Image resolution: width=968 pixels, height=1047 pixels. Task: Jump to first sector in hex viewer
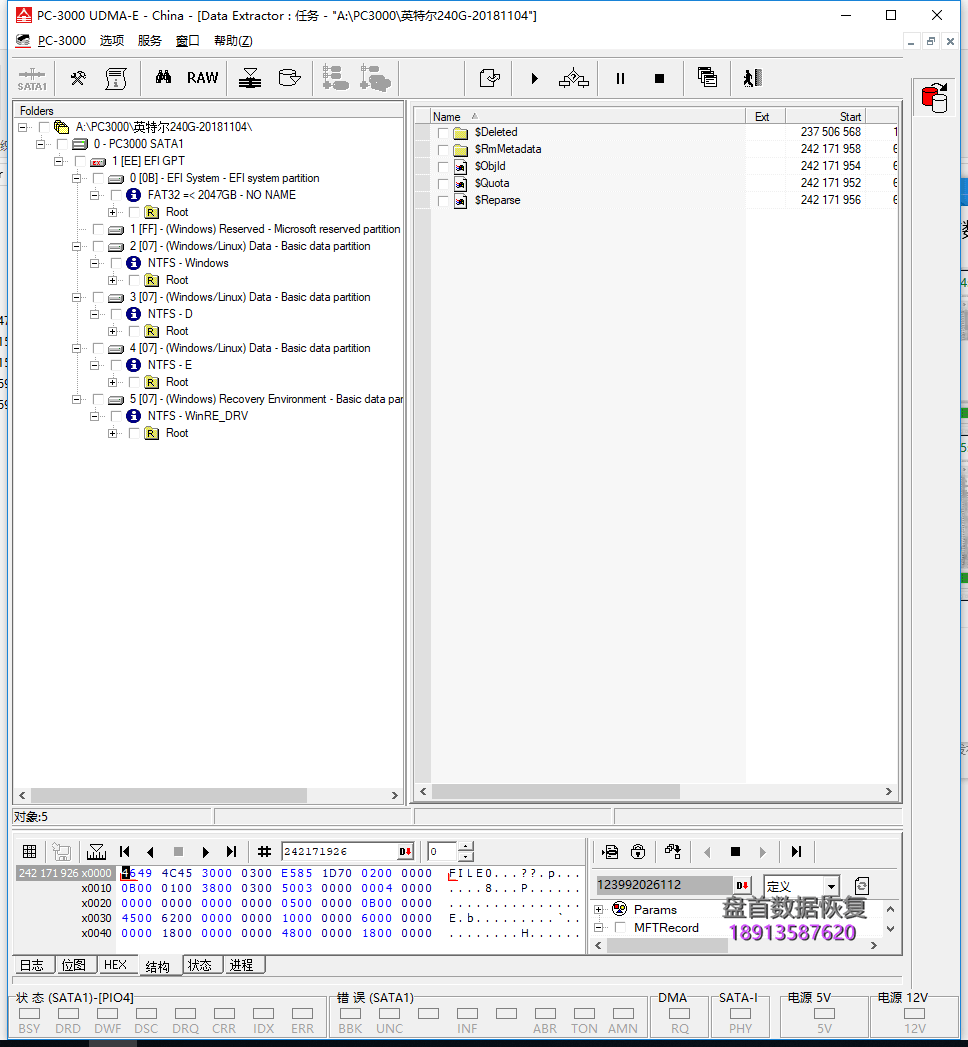[x=124, y=851]
